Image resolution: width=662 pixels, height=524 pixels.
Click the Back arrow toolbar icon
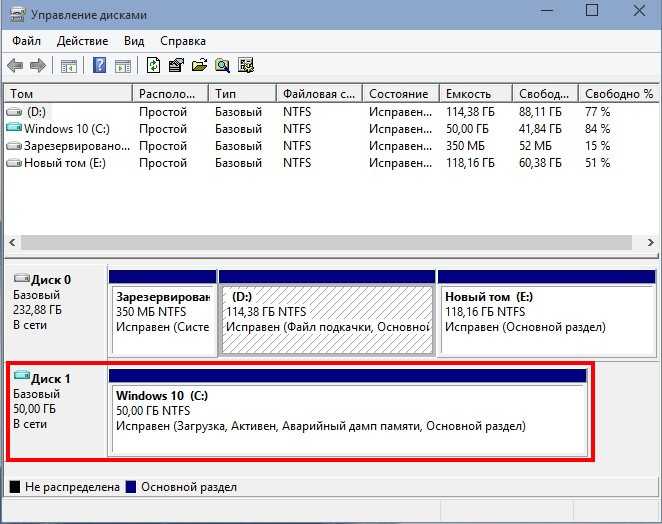15,65
